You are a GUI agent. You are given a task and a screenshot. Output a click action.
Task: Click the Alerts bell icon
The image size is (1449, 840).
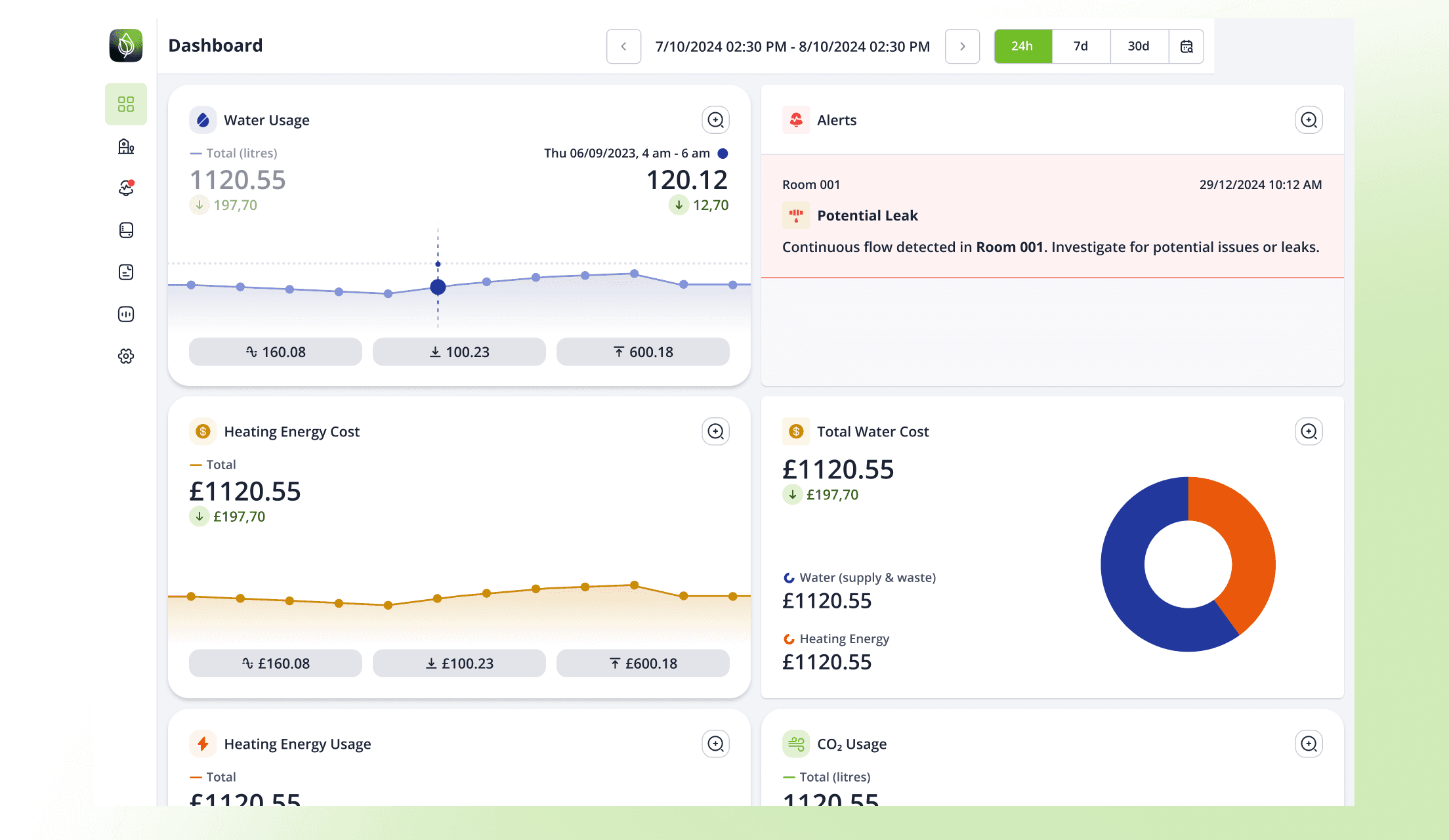coord(796,120)
